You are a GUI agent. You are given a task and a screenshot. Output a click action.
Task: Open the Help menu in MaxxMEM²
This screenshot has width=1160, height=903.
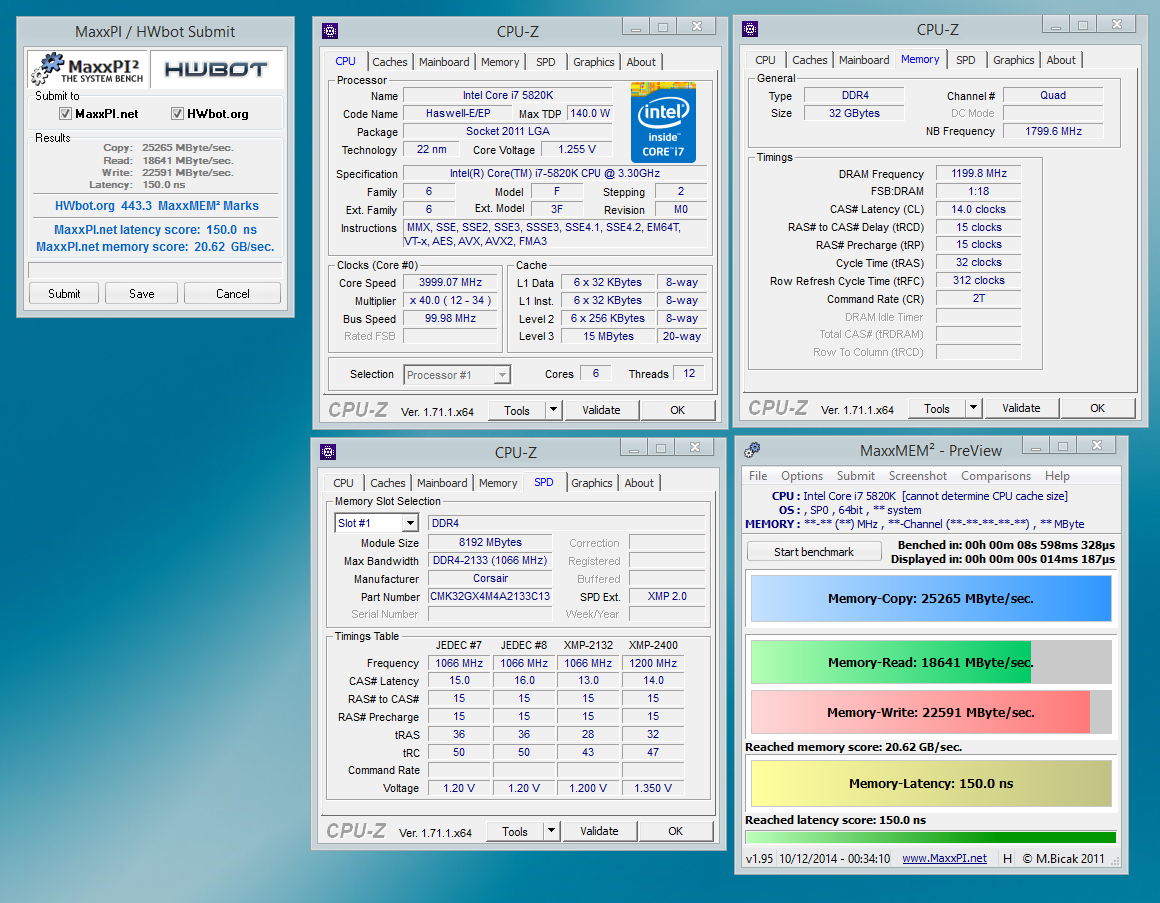pyautogui.click(x=1057, y=476)
